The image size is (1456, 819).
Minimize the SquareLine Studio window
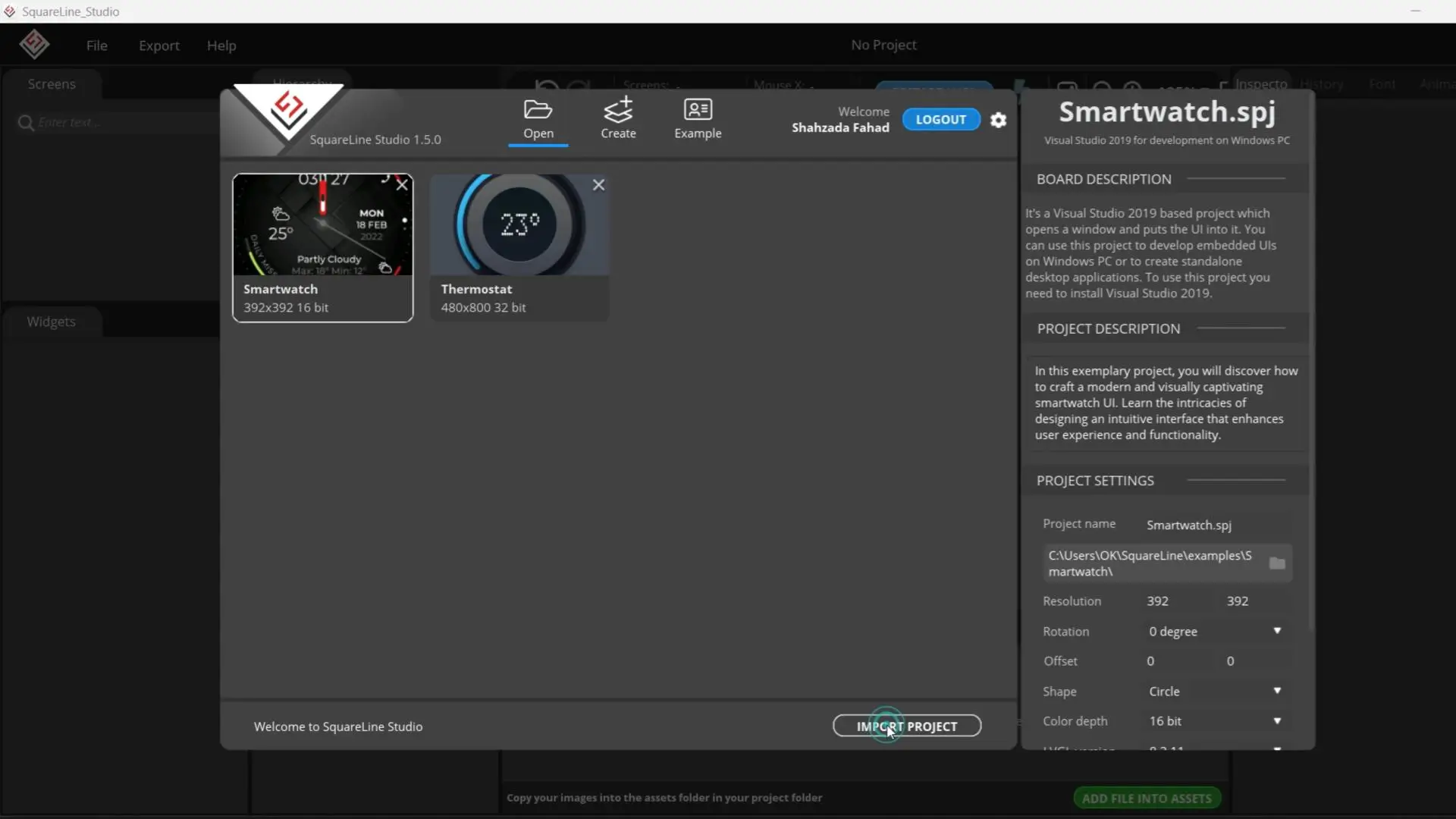coord(1415,11)
